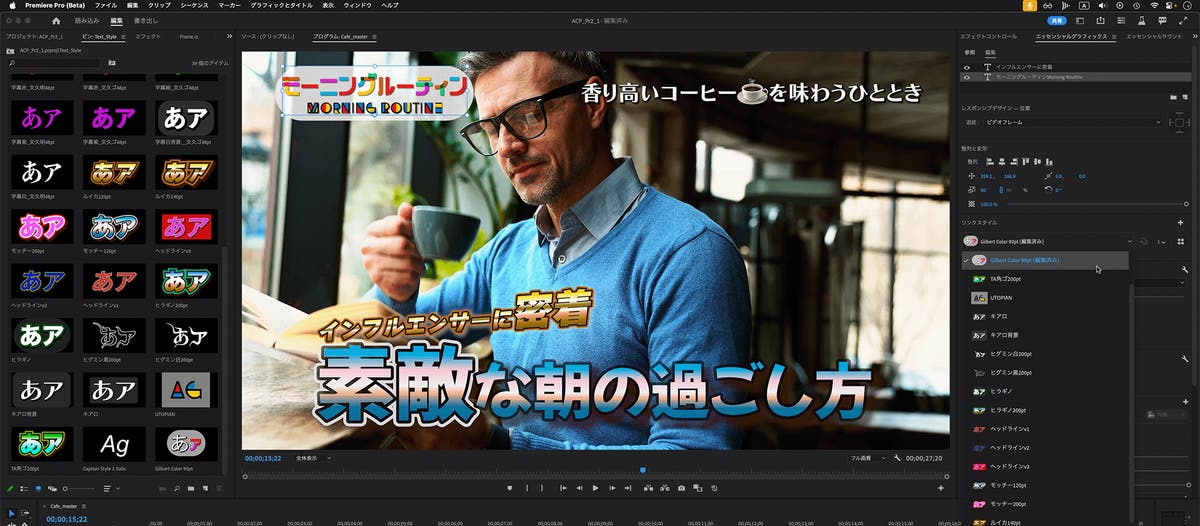Image resolution: width=1200 pixels, height=526 pixels.
Task: Open the feedback speech bubble icon
Action: point(1160,20)
